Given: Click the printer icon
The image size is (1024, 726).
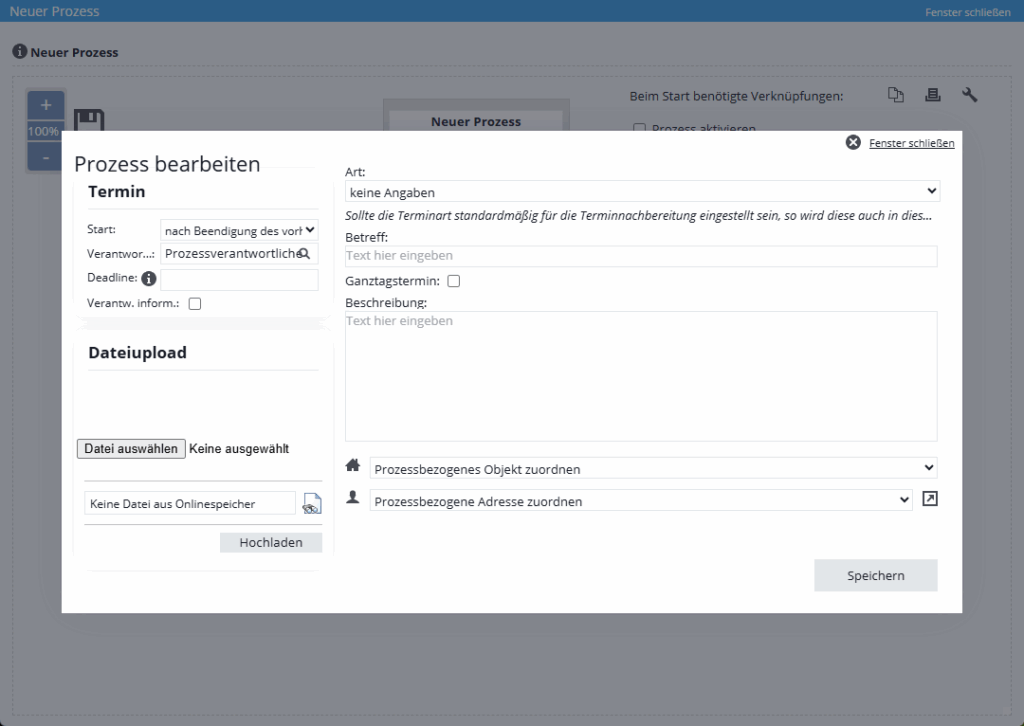Looking at the screenshot, I should [933, 95].
